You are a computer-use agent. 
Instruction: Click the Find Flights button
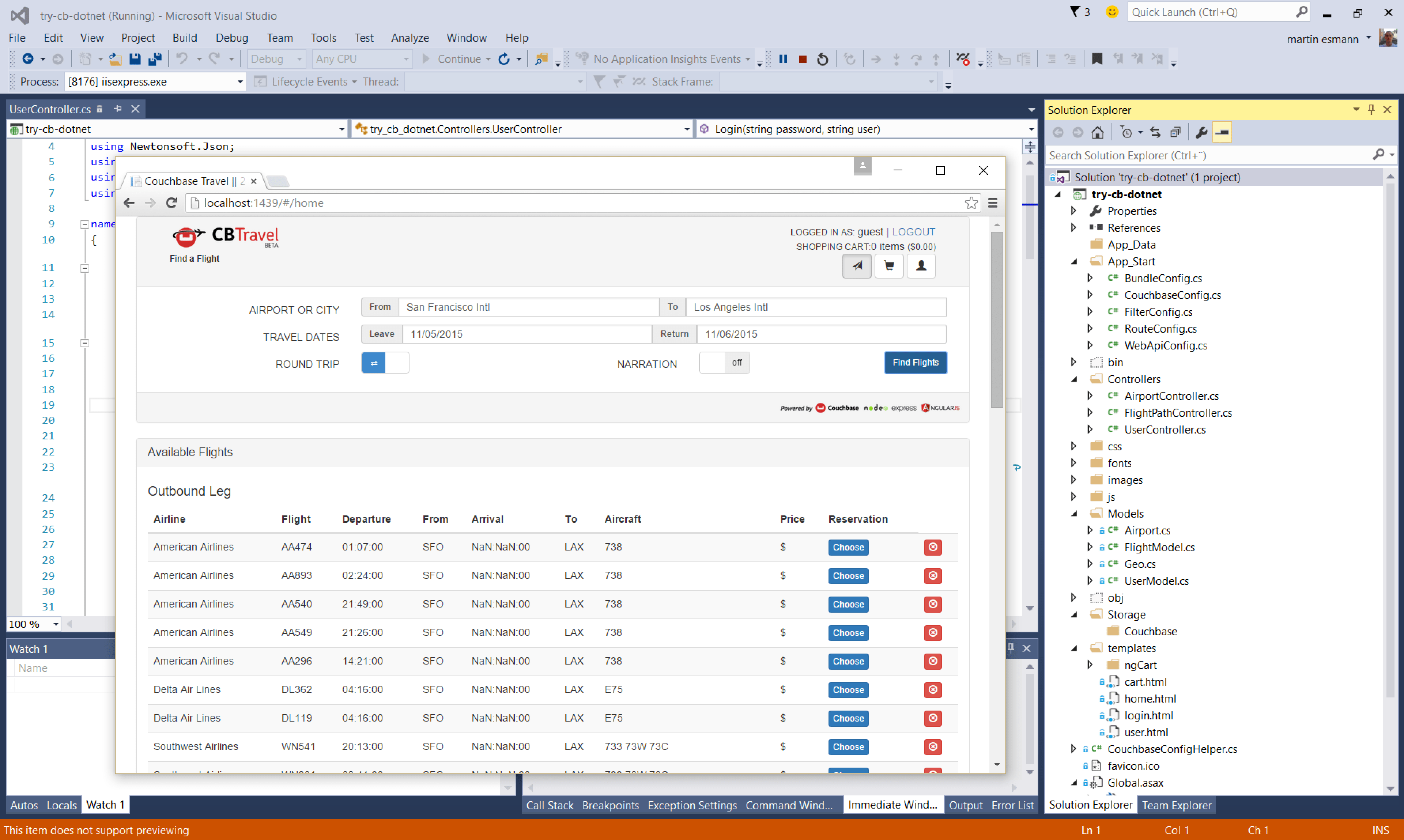915,362
